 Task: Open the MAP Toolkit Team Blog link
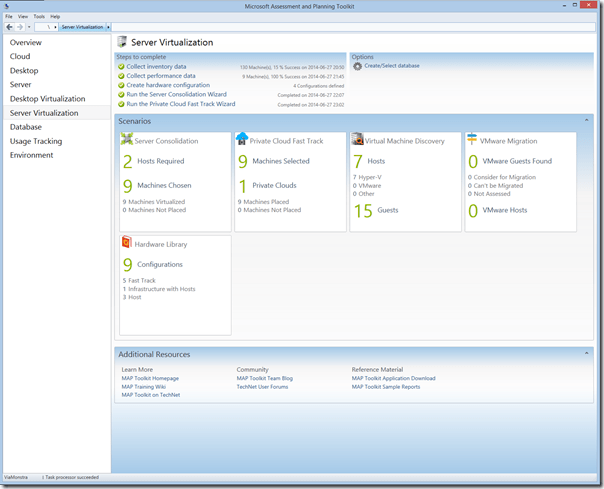pyautogui.click(x=264, y=379)
